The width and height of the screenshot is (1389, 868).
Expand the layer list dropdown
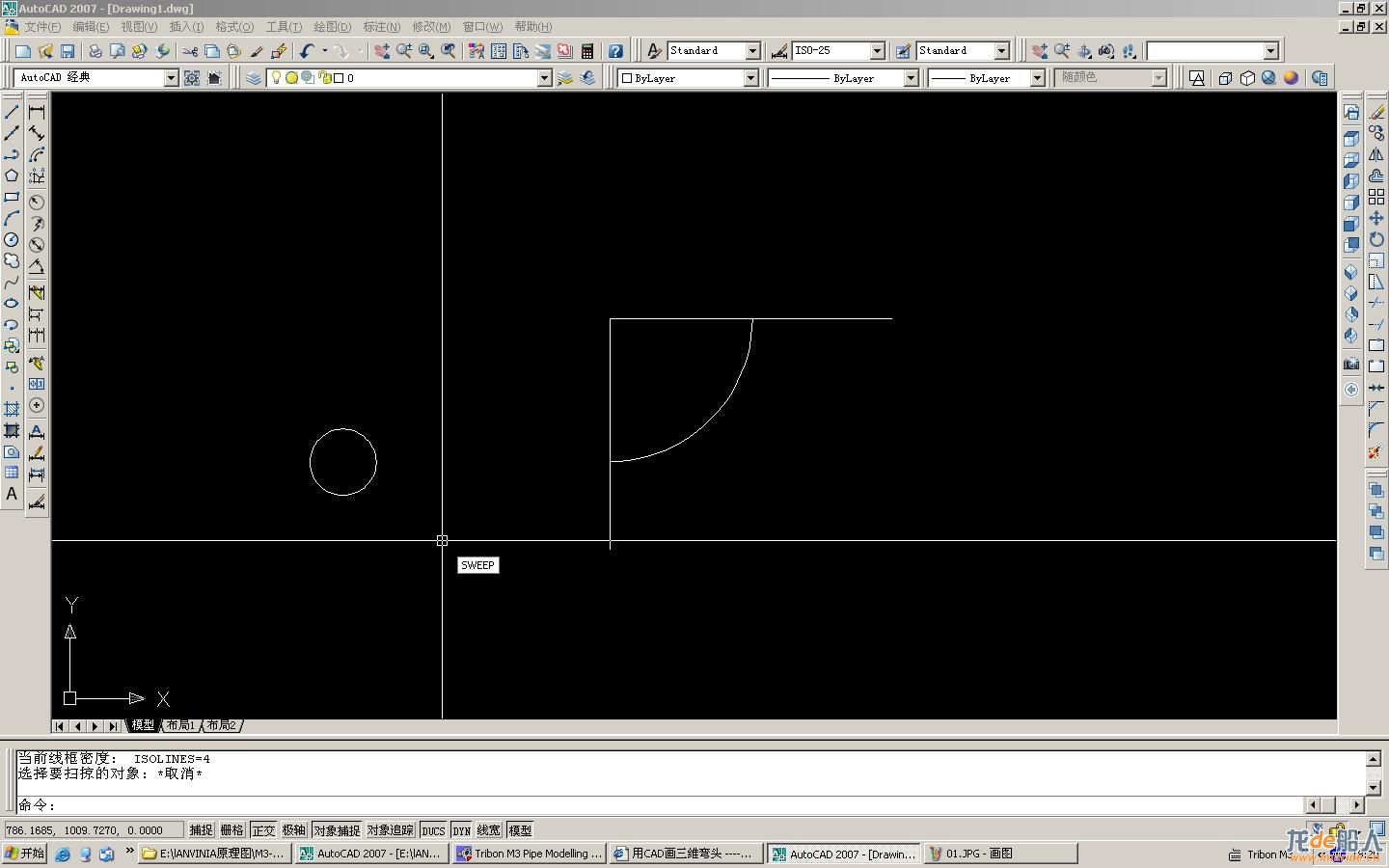pos(544,78)
